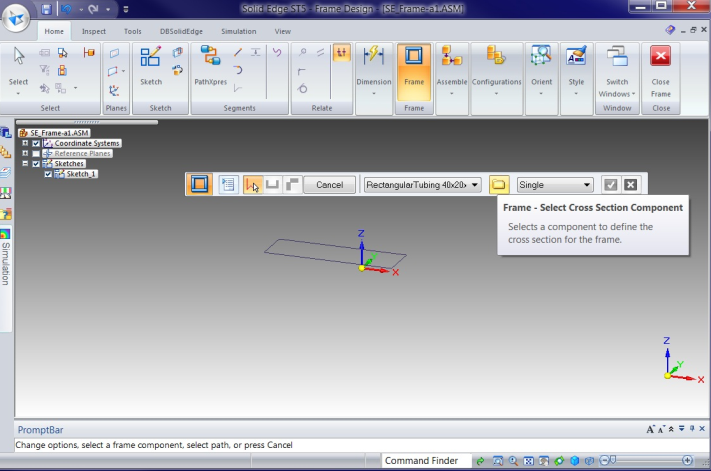Open the Dimension dropdown arrow
This screenshot has height=471, width=711.
374,94
